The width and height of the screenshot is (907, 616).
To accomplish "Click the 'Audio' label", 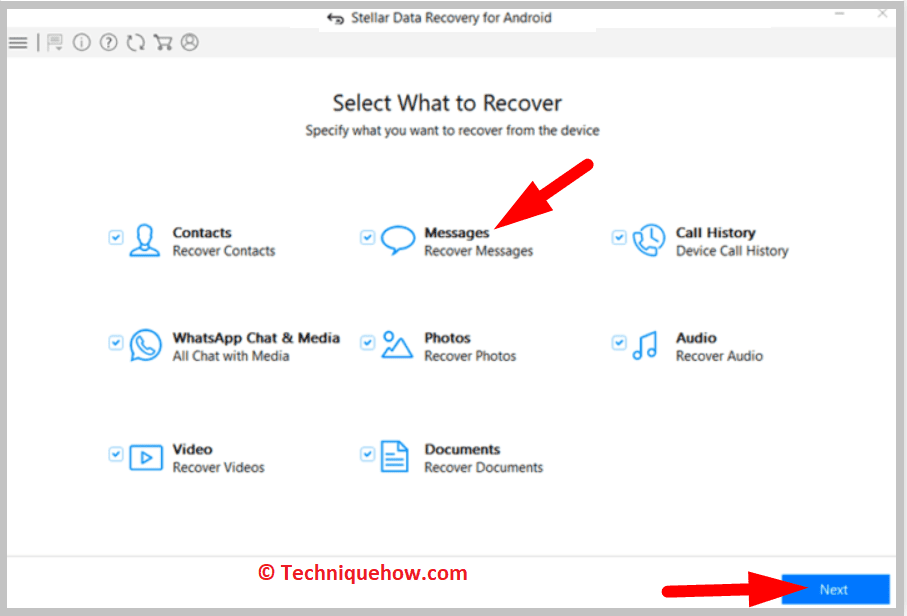I will (x=696, y=338).
